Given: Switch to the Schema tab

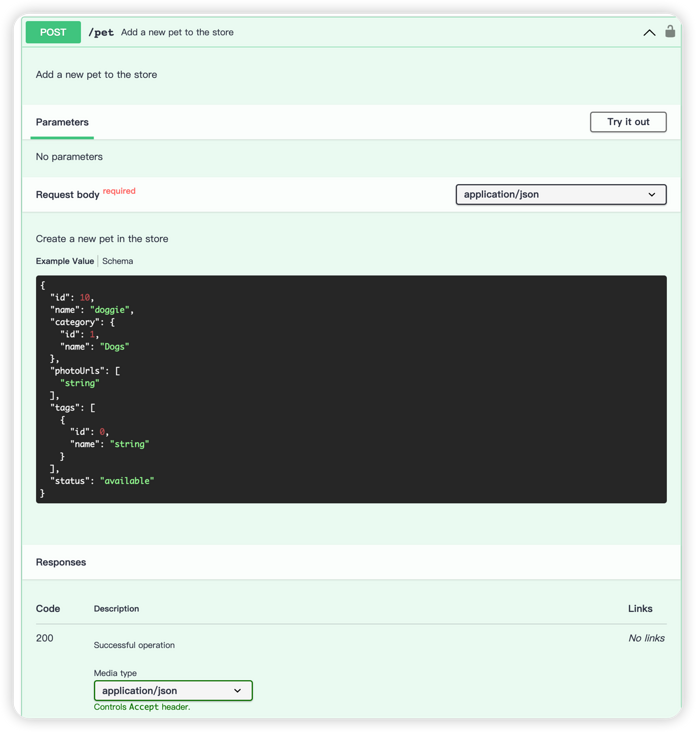Looking at the screenshot, I should click(117, 261).
